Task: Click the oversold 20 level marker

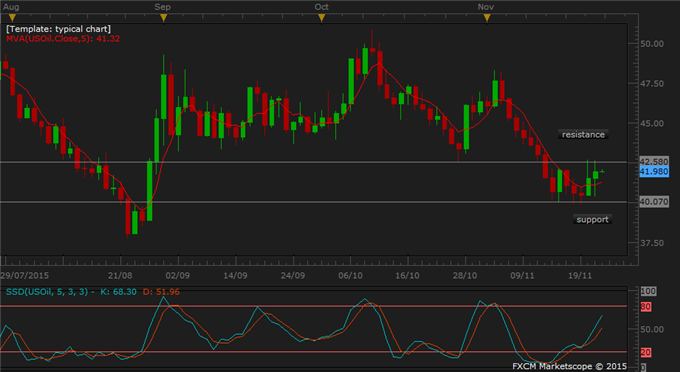Action: pyautogui.click(x=646, y=352)
